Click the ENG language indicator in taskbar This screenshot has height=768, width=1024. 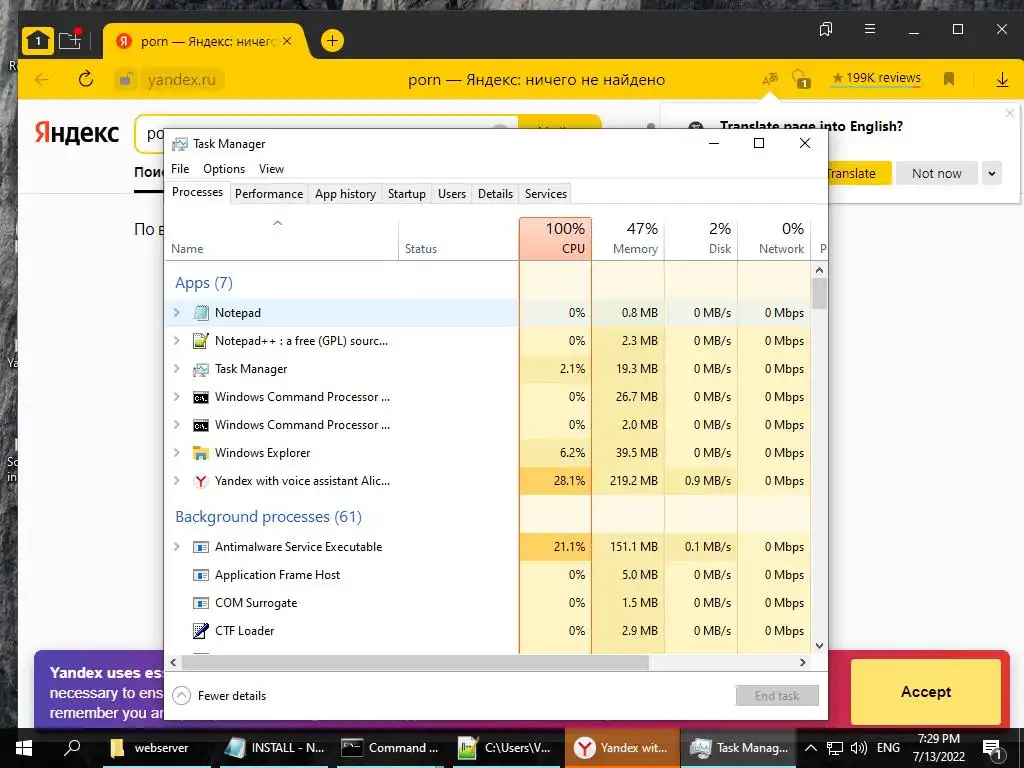click(x=888, y=748)
